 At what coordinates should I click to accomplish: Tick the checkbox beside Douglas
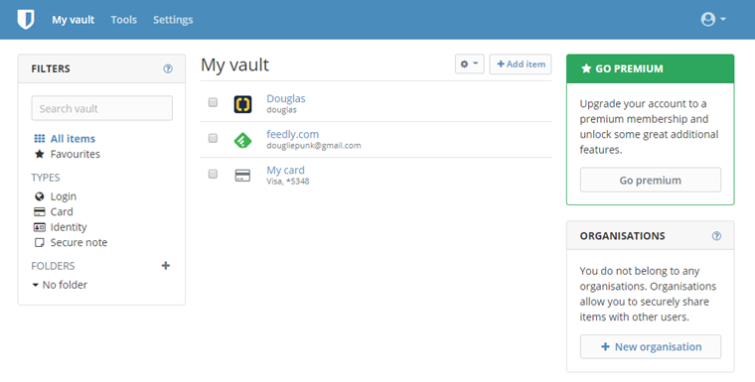[x=213, y=102]
